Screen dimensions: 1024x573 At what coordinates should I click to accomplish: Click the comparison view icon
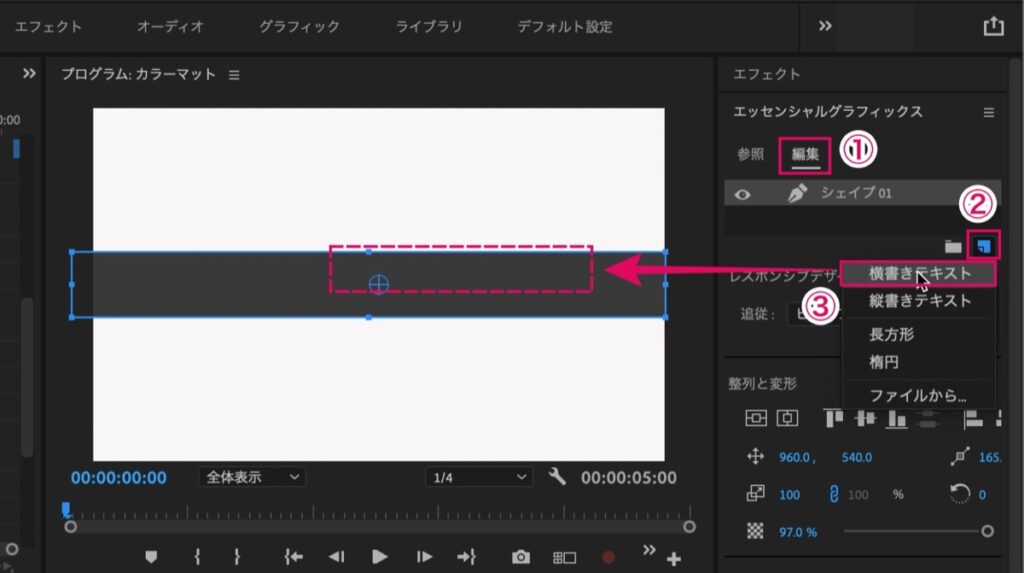(x=564, y=558)
